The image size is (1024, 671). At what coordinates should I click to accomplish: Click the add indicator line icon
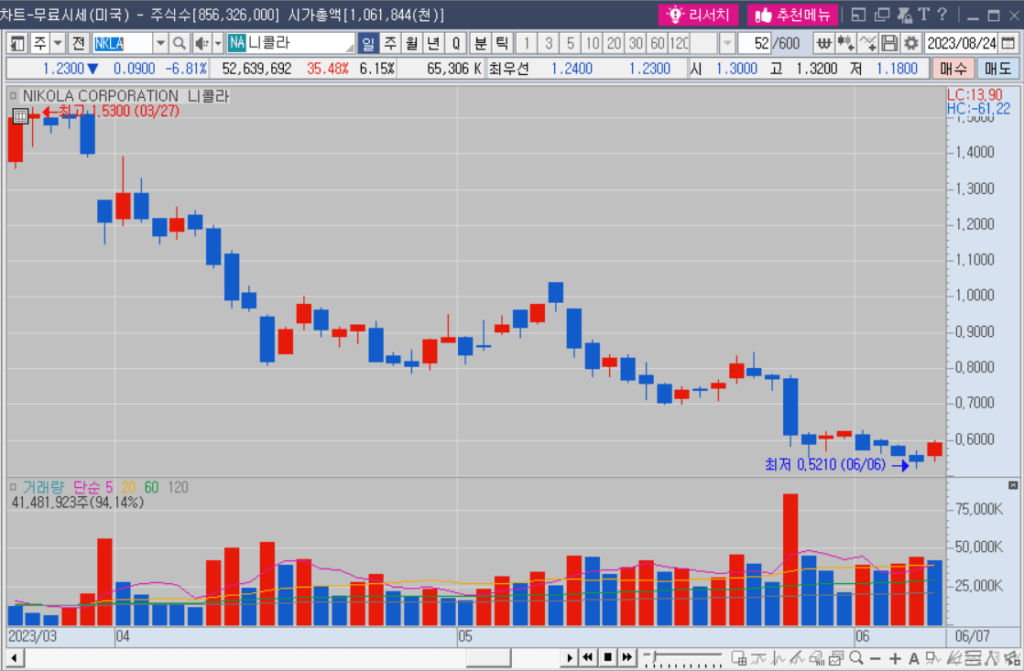(868, 43)
